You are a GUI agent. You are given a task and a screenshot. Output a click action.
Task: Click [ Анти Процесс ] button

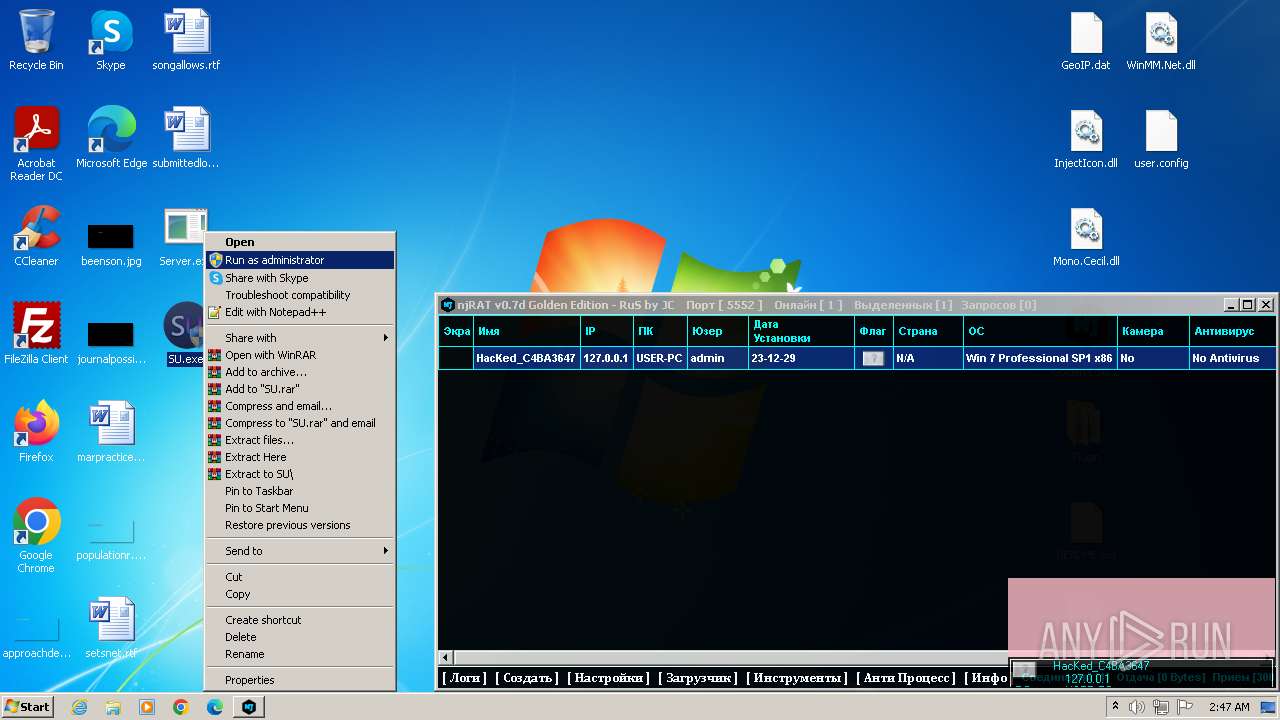point(907,678)
